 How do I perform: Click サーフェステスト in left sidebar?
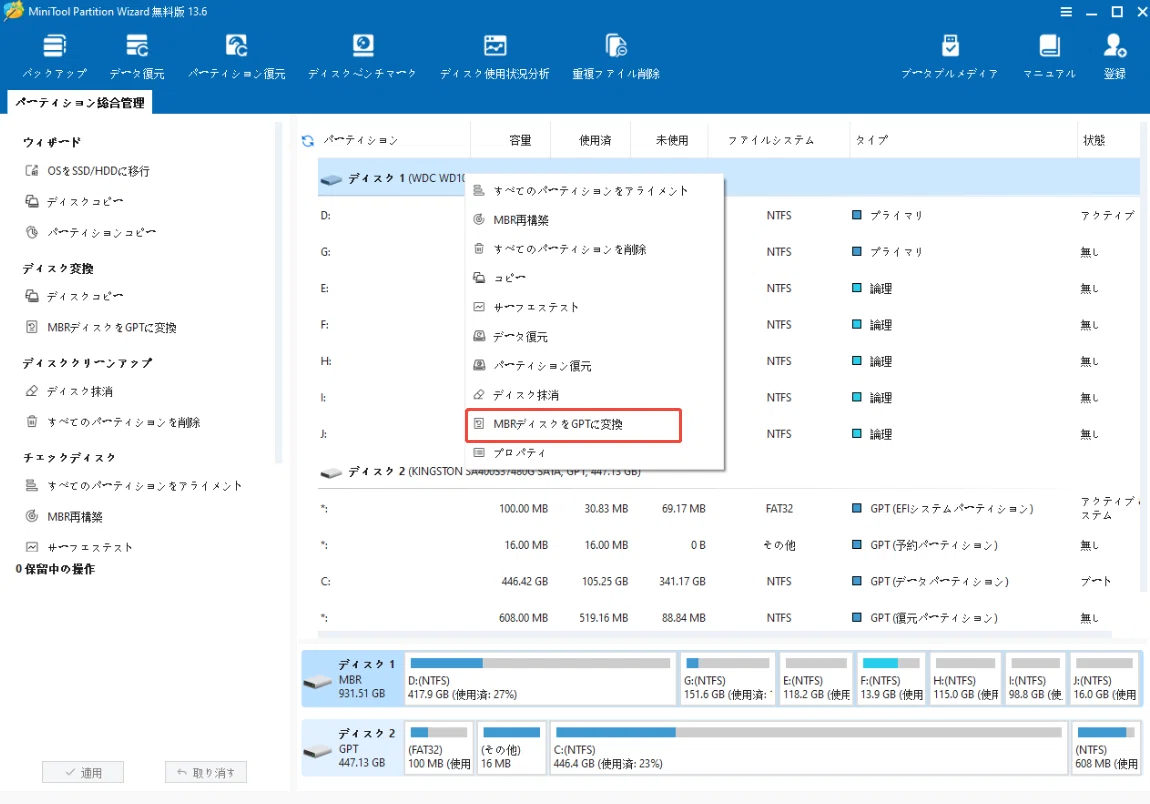pos(80,547)
